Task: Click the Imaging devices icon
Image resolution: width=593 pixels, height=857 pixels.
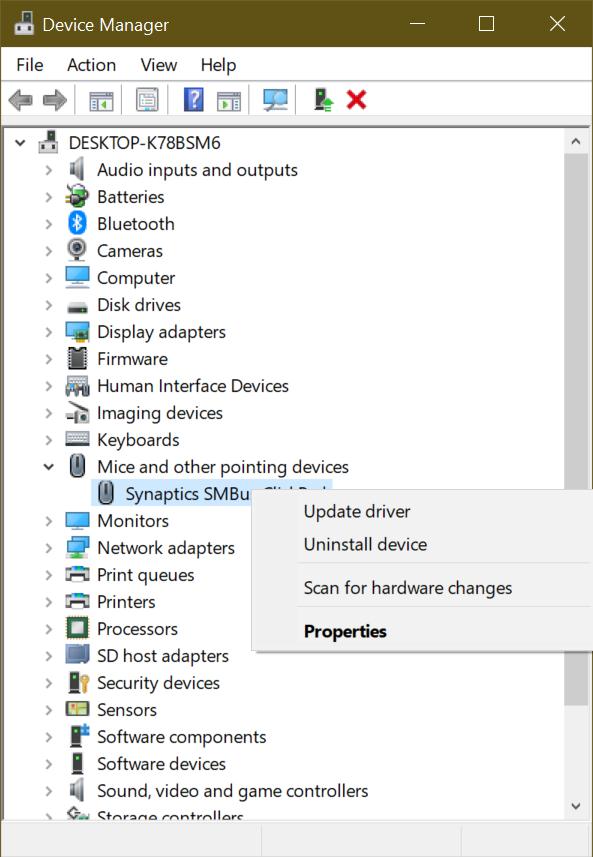Action: pyautogui.click(x=77, y=413)
